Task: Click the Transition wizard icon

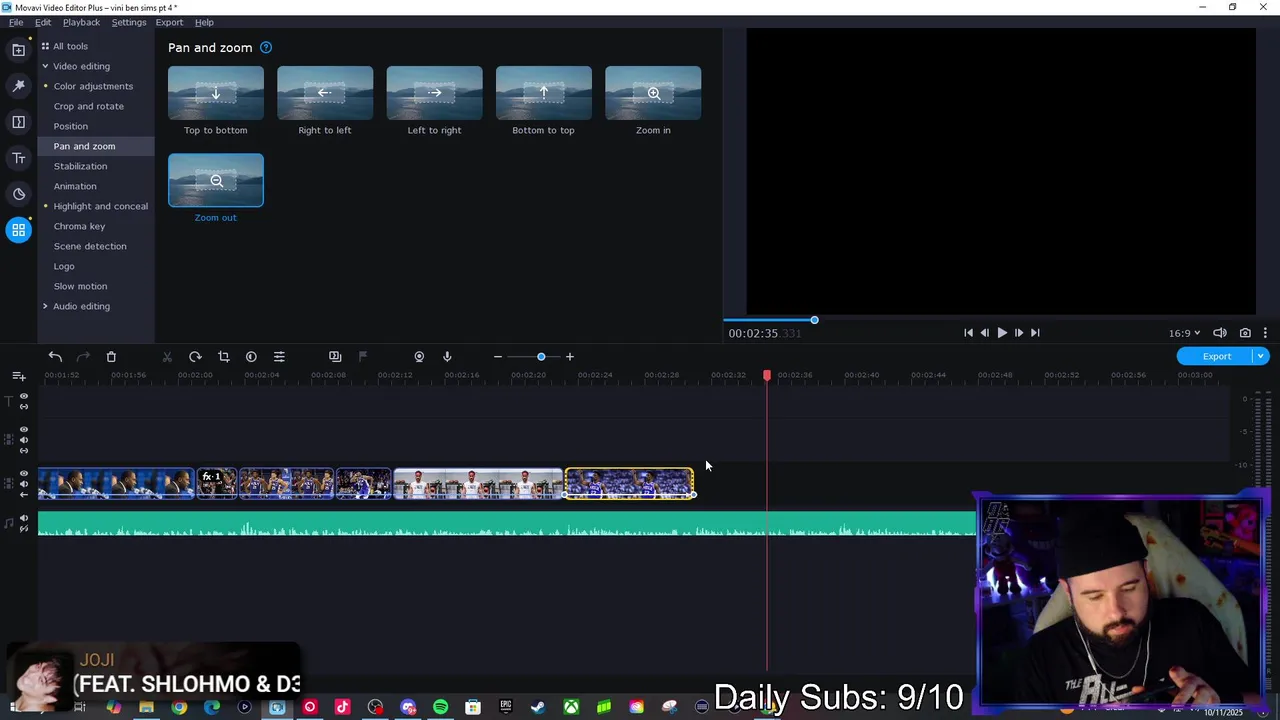Action: click(335, 357)
